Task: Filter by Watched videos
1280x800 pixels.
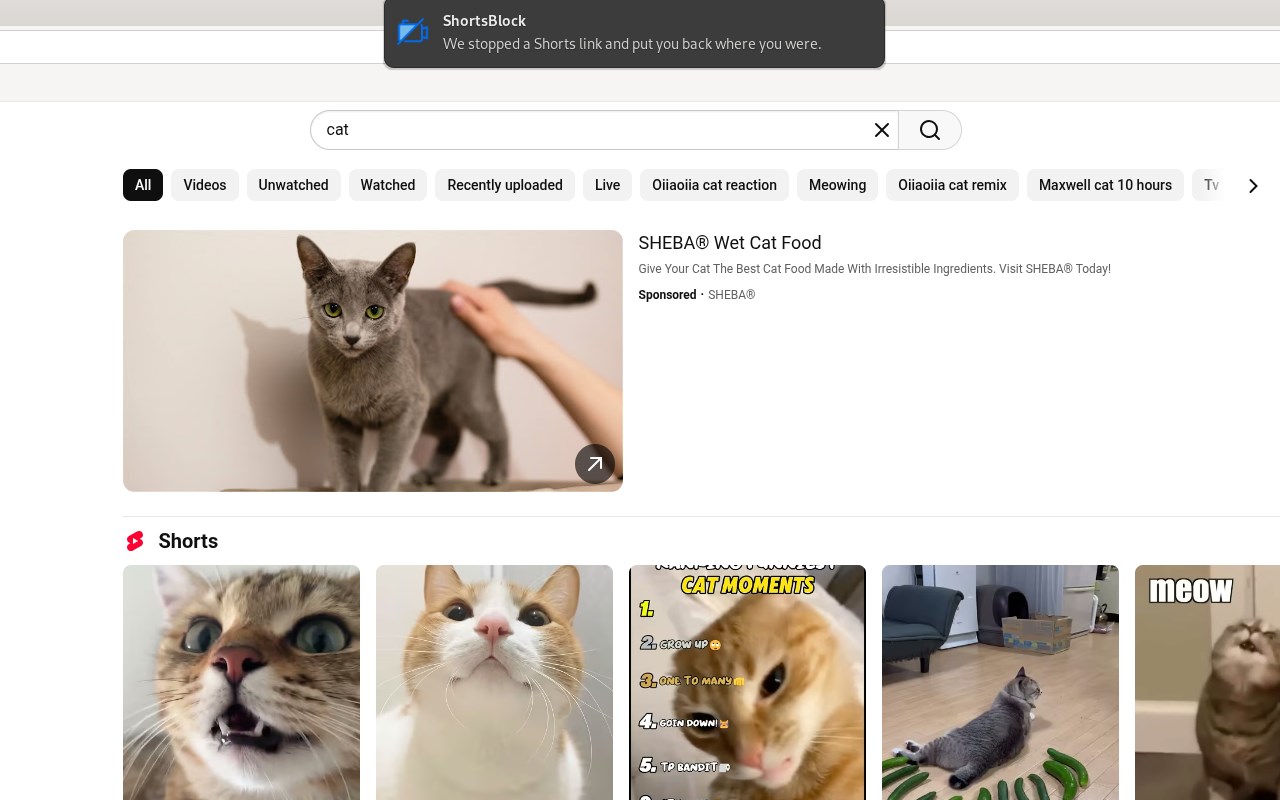Action: point(388,185)
